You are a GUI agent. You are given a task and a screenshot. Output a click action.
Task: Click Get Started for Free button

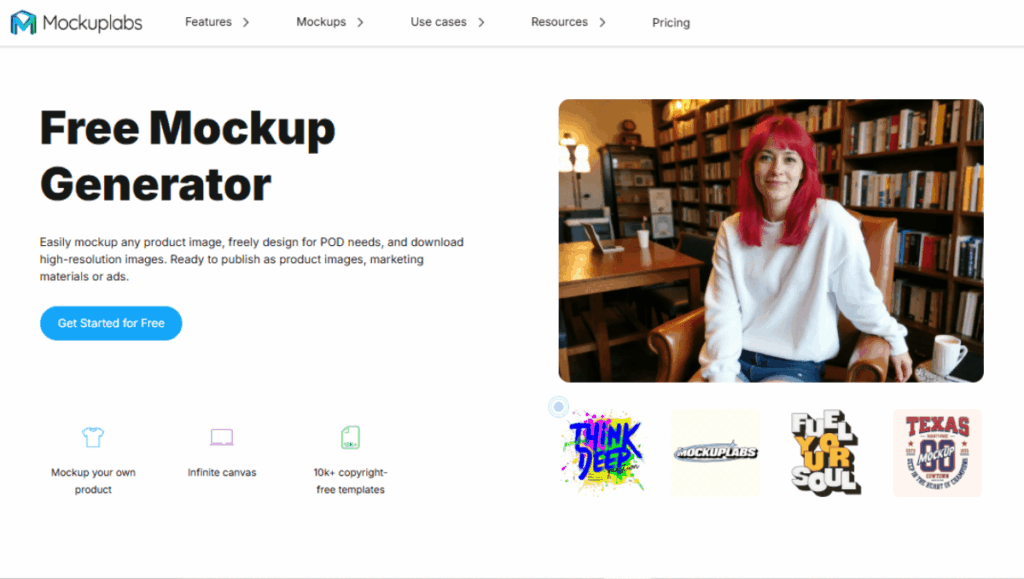(x=111, y=323)
